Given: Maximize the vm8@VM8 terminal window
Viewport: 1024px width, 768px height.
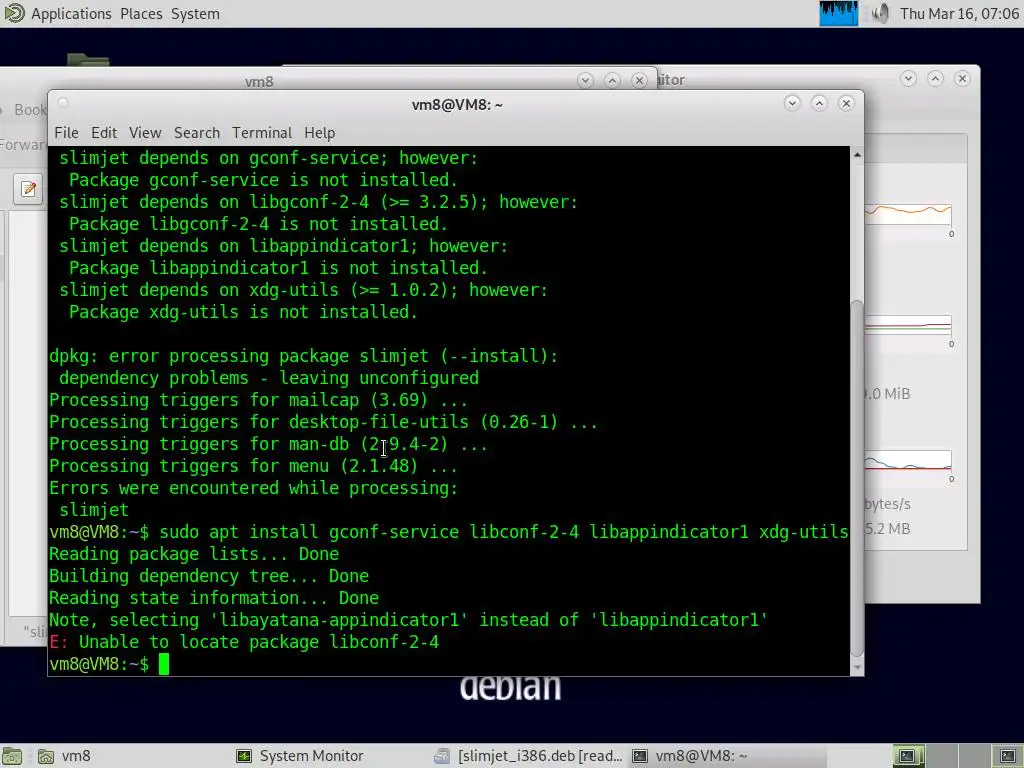Looking at the screenshot, I should point(820,103).
